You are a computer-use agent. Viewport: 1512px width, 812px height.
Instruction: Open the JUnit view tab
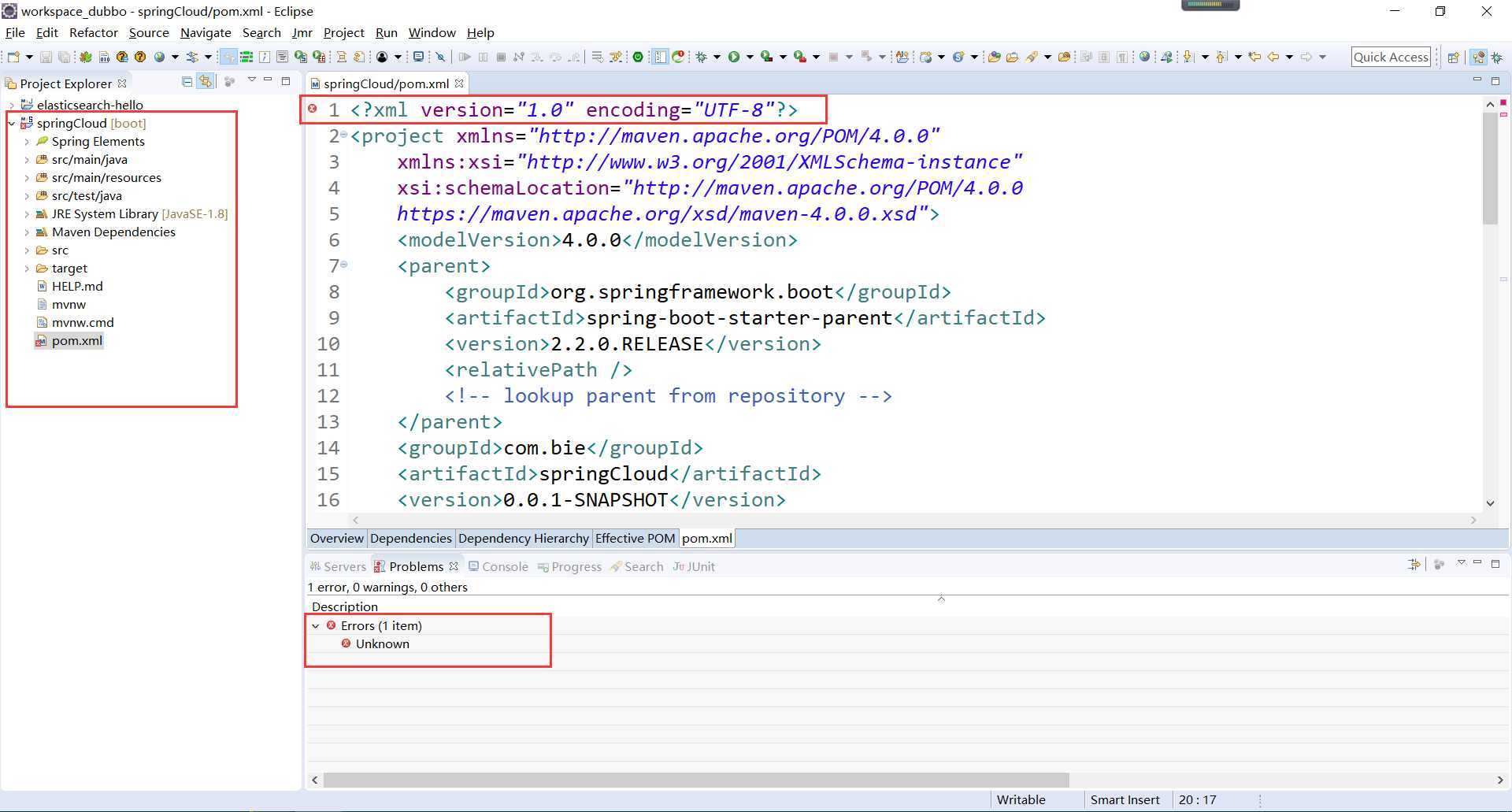click(694, 567)
